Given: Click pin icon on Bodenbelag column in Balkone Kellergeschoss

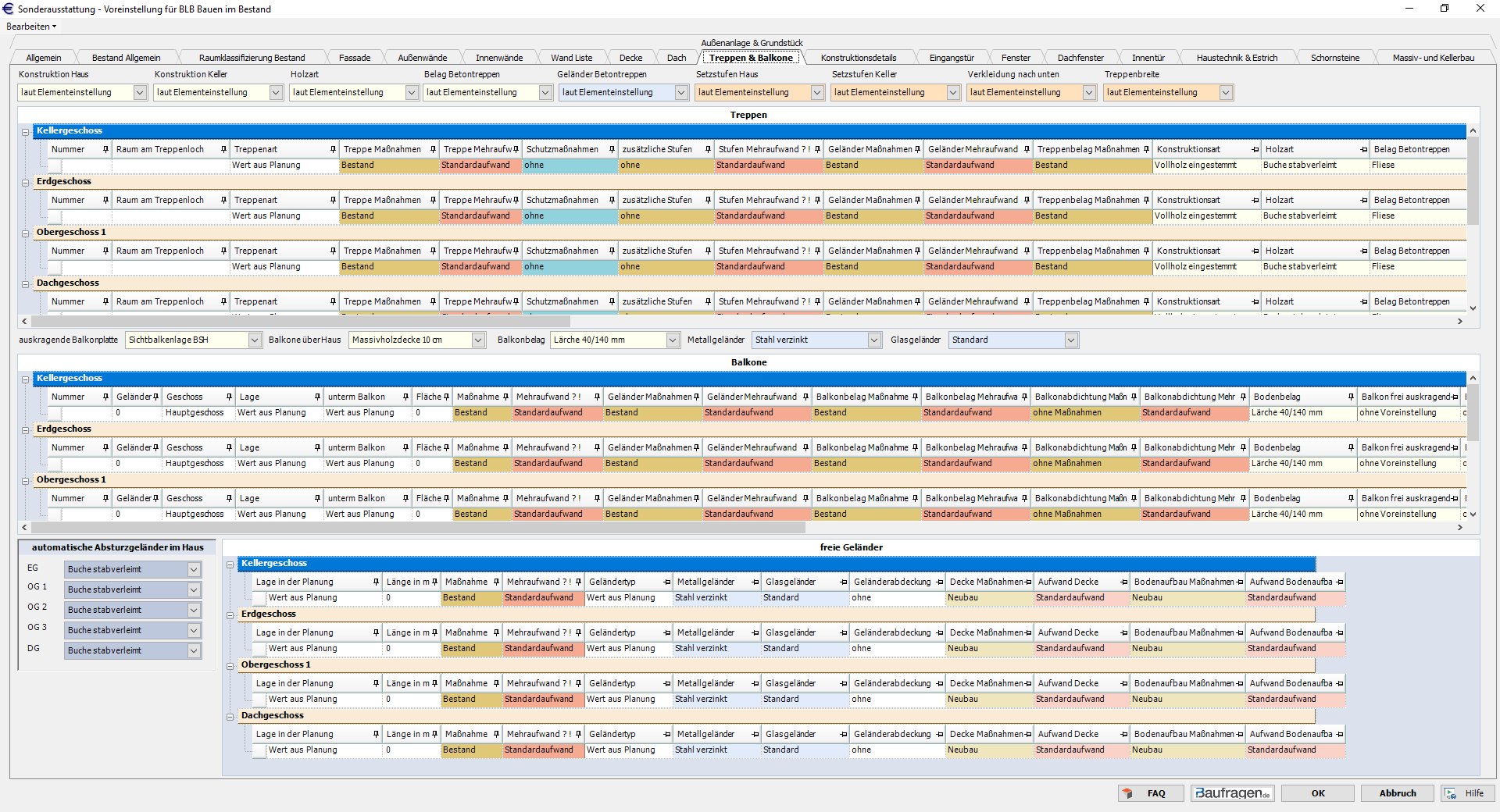Looking at the screenshot, I should pos(1350,397).
